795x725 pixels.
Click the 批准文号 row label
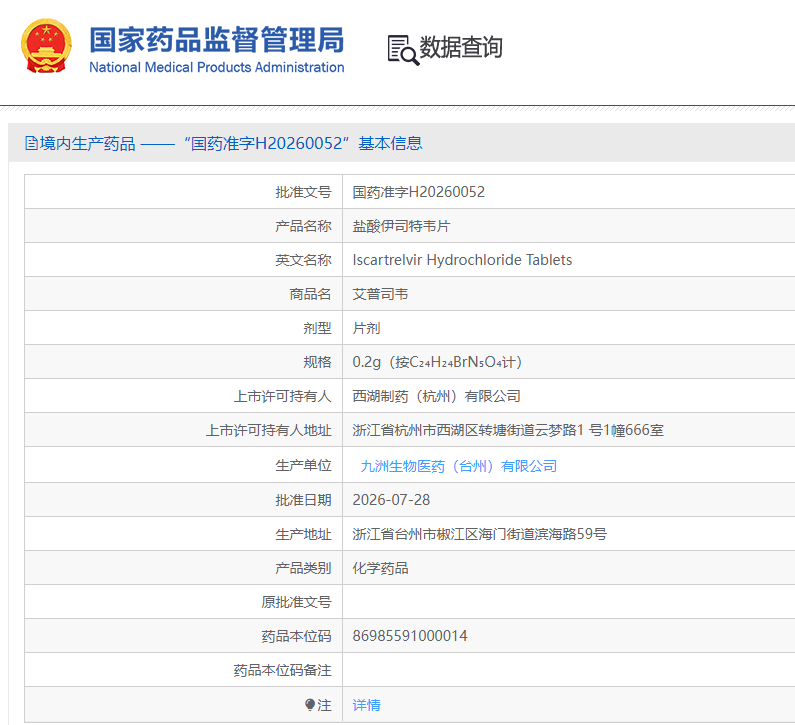point(303,192)
